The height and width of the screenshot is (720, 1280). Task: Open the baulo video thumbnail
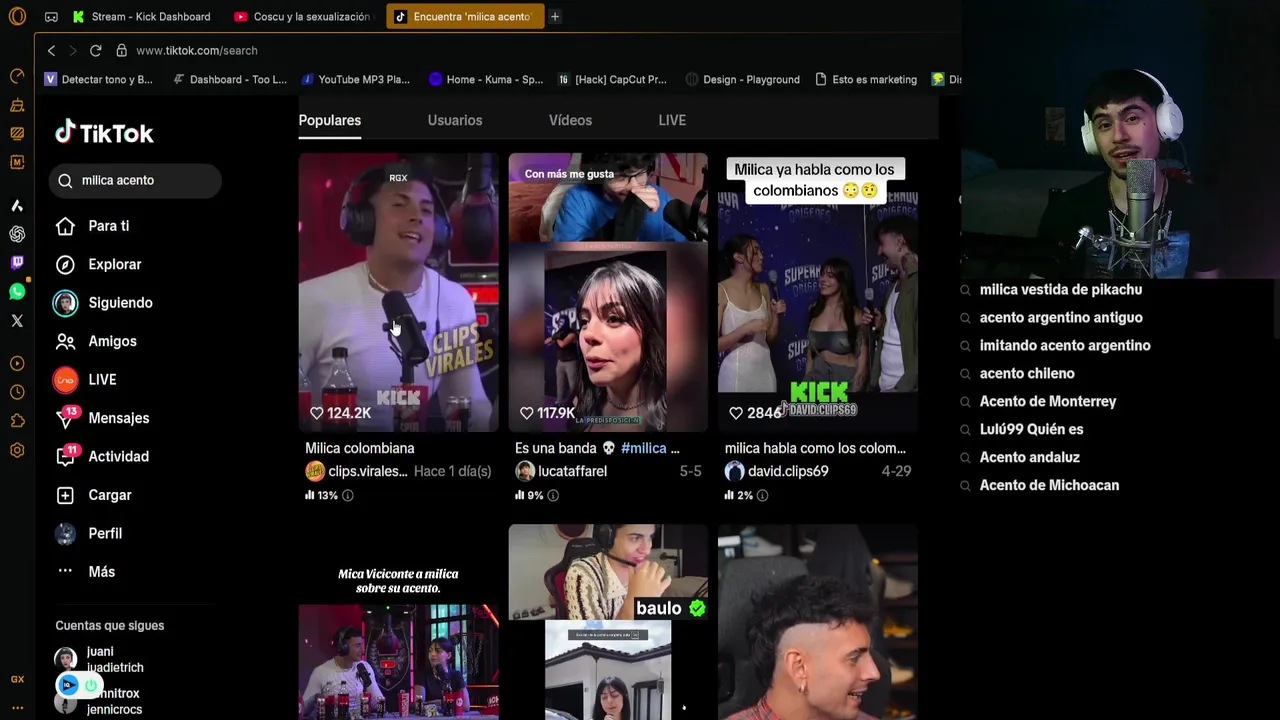608,622
